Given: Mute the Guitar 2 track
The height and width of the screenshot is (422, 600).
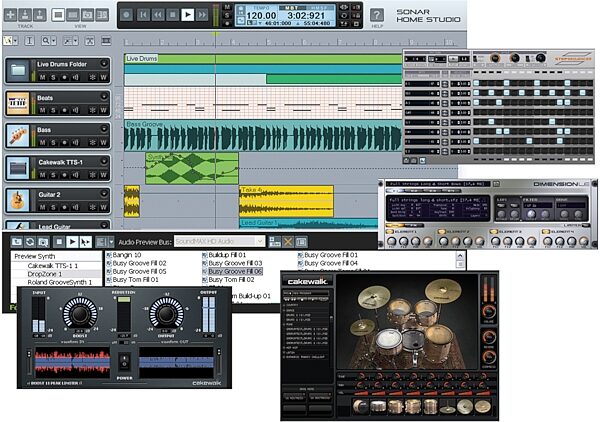Looking at the screenshot, I should click(42, 207).
